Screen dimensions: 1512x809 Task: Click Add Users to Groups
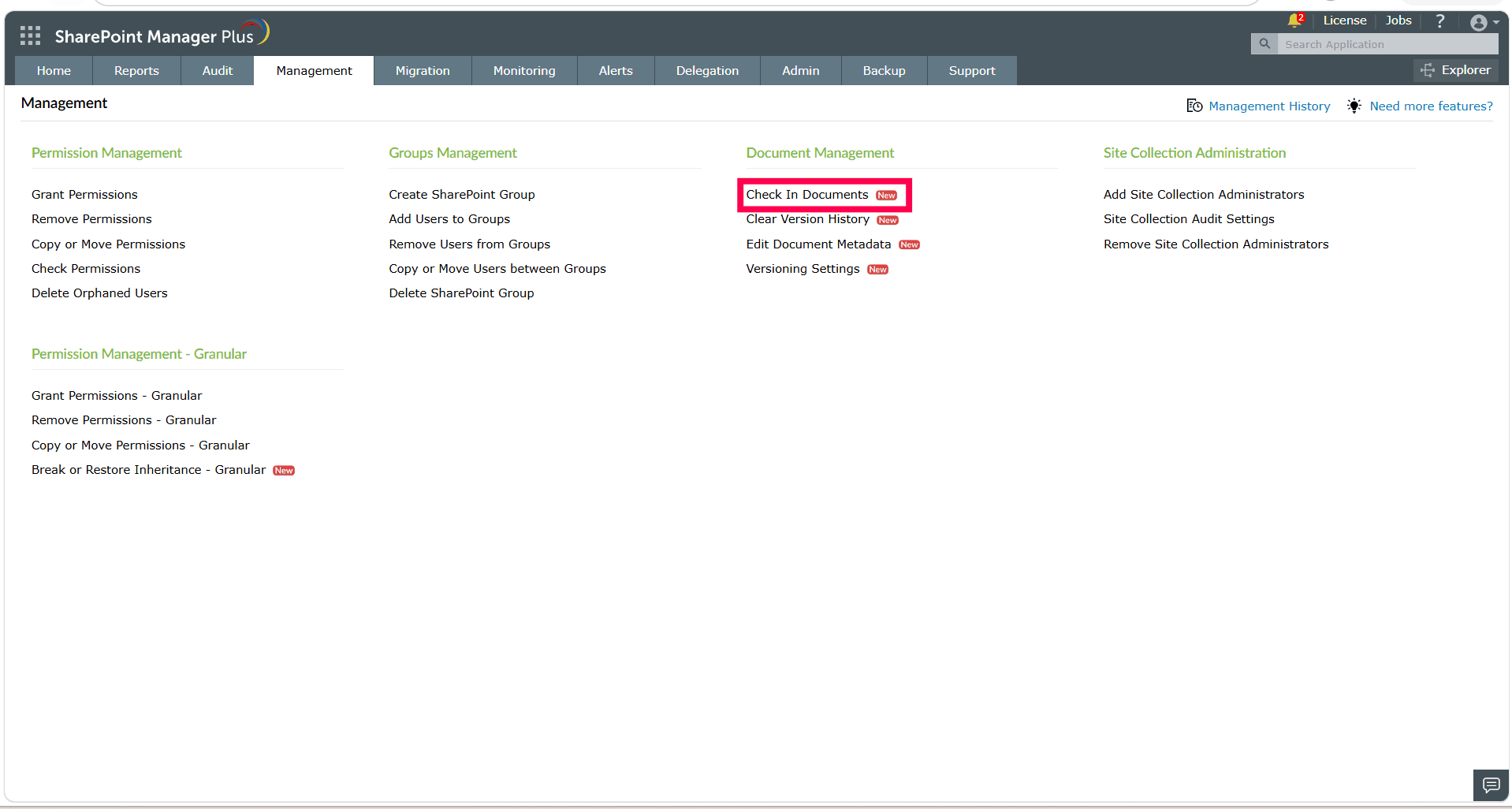click(x=449, y=219)
